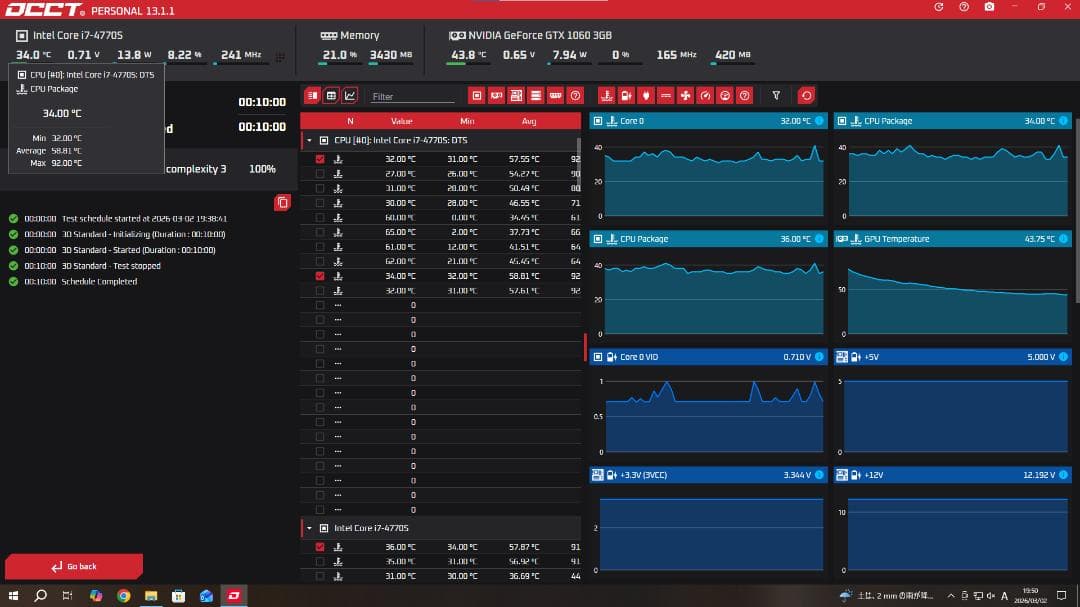This screenshot has width=1080, height=607.
Task: Switch to combined table and graph view
Action: tap(313, 96)
